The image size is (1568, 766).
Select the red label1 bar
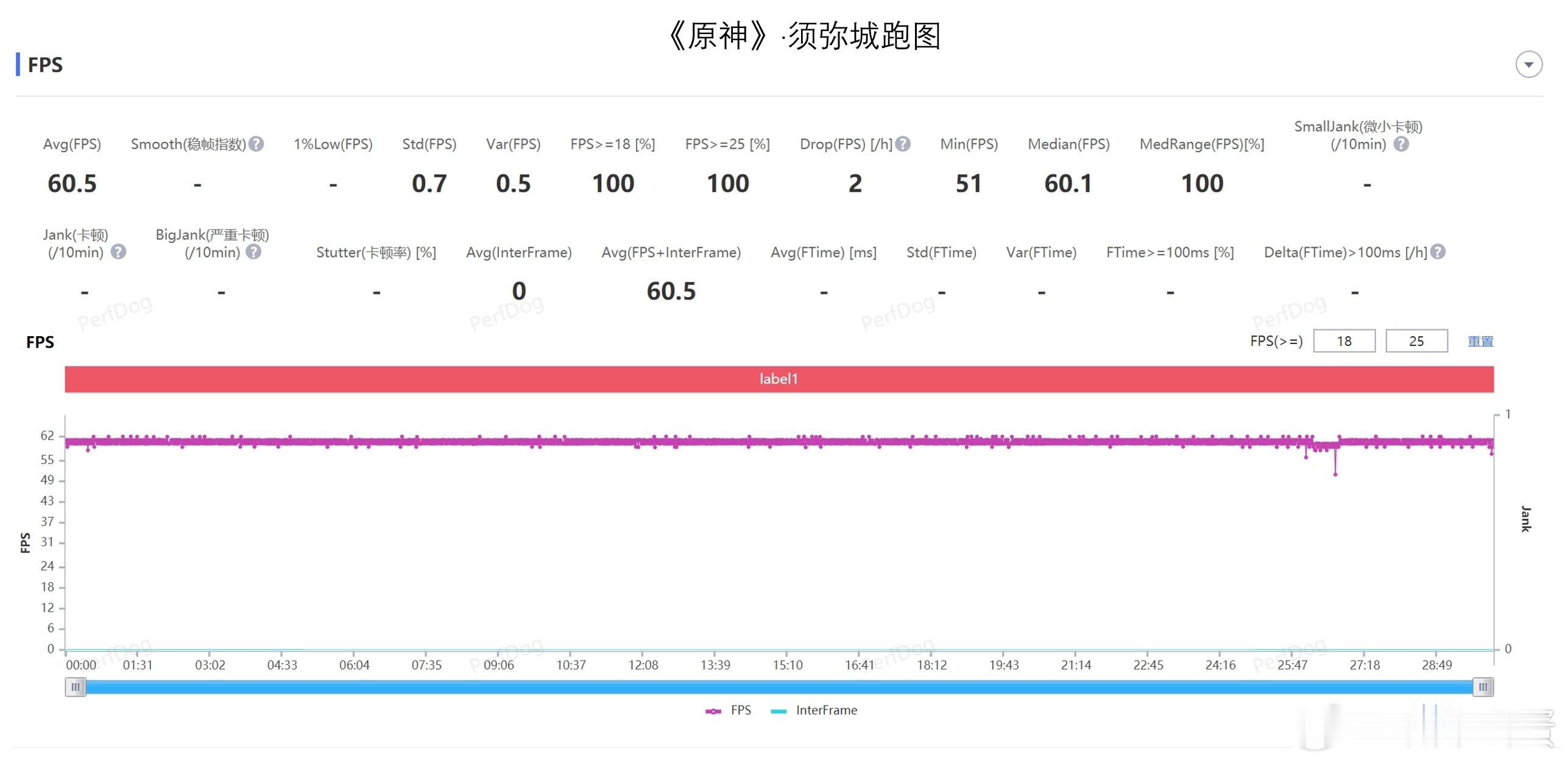coord(779,379)
